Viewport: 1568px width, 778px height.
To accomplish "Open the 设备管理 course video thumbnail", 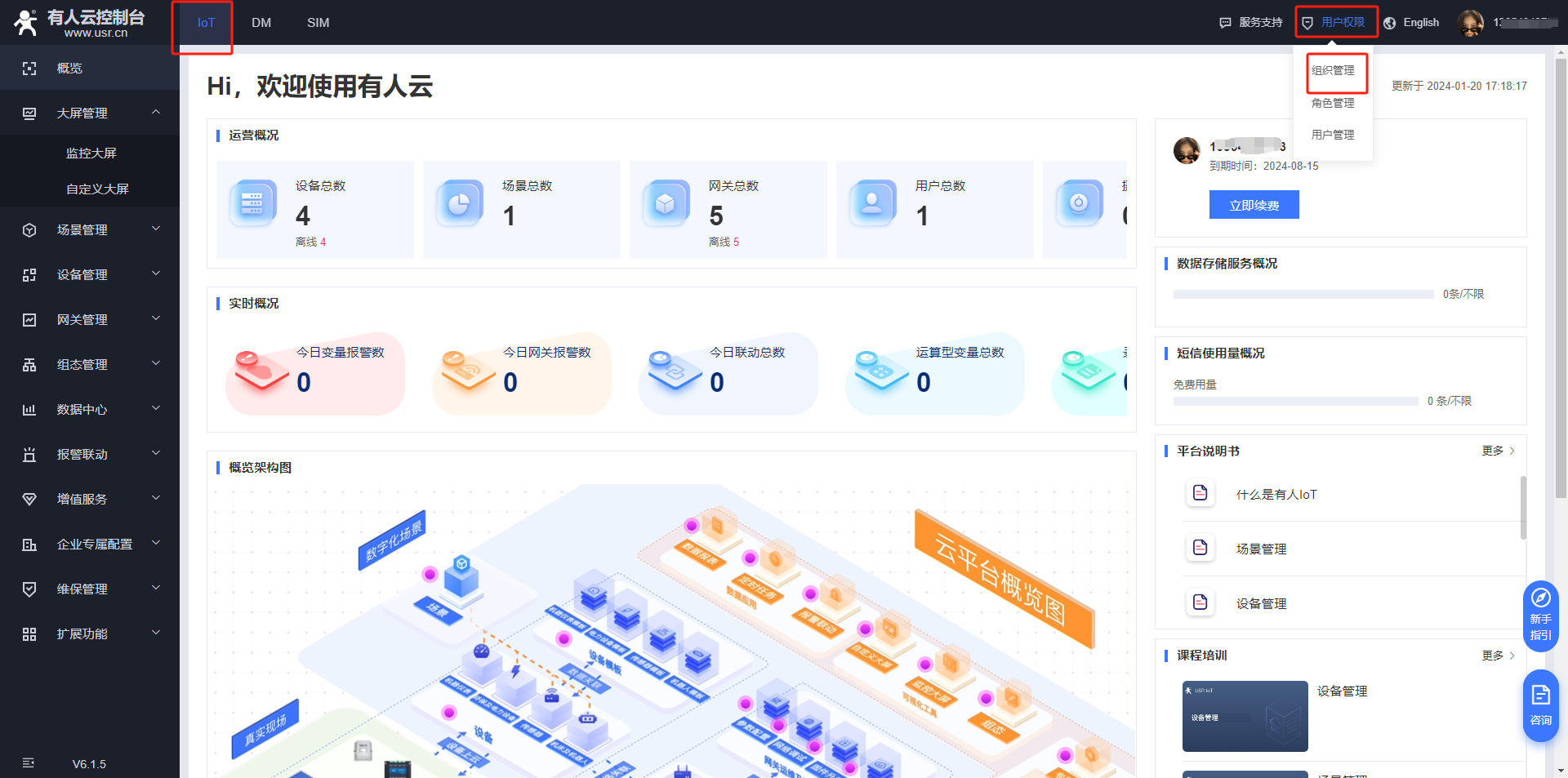I will (x=1245, y=716).
